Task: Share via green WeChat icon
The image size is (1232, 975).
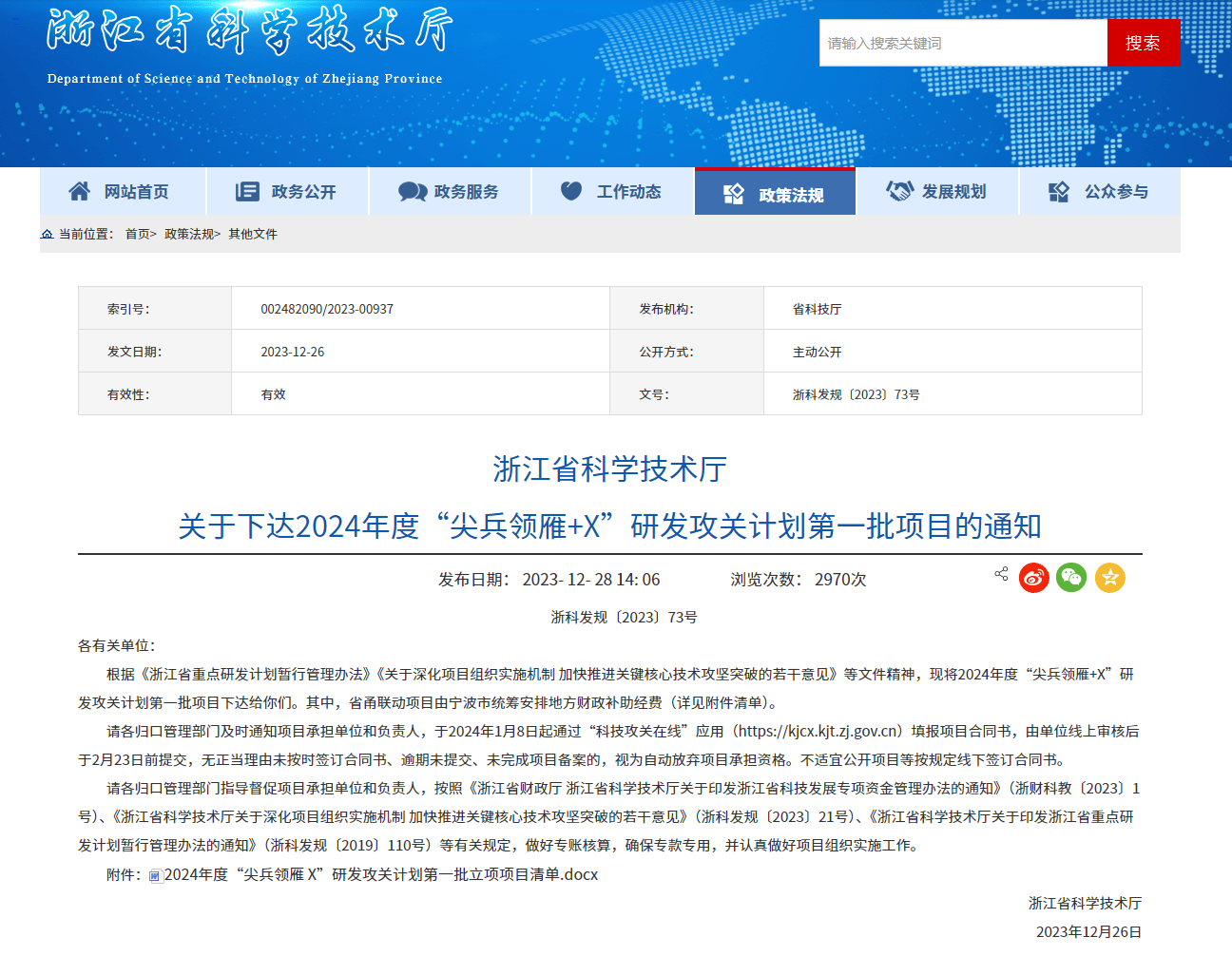Action: tap(1071, 578)
